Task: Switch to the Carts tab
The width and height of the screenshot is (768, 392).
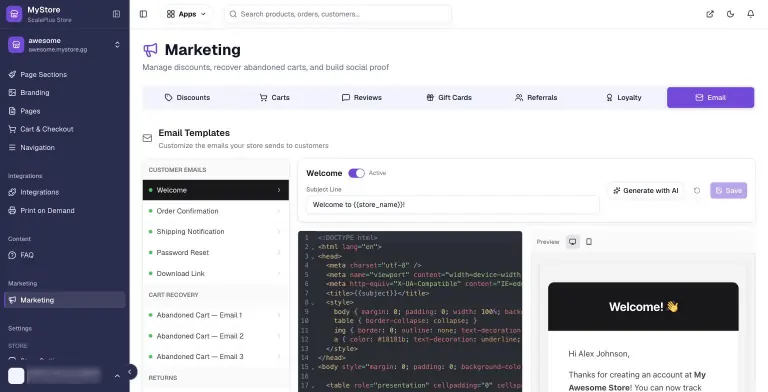Action: [x=274, y=98]
